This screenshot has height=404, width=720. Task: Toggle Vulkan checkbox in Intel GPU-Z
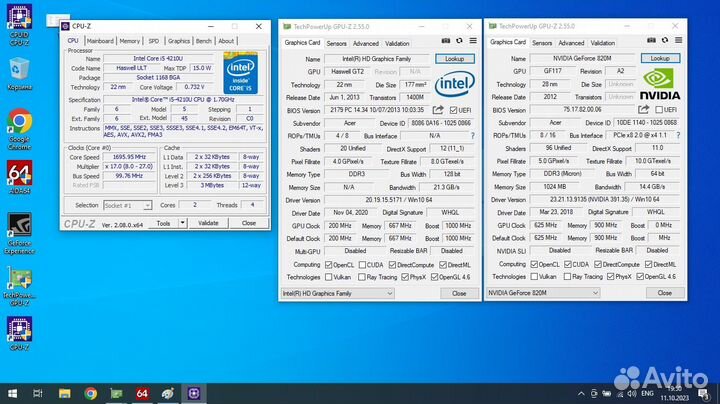coord(328,277)
